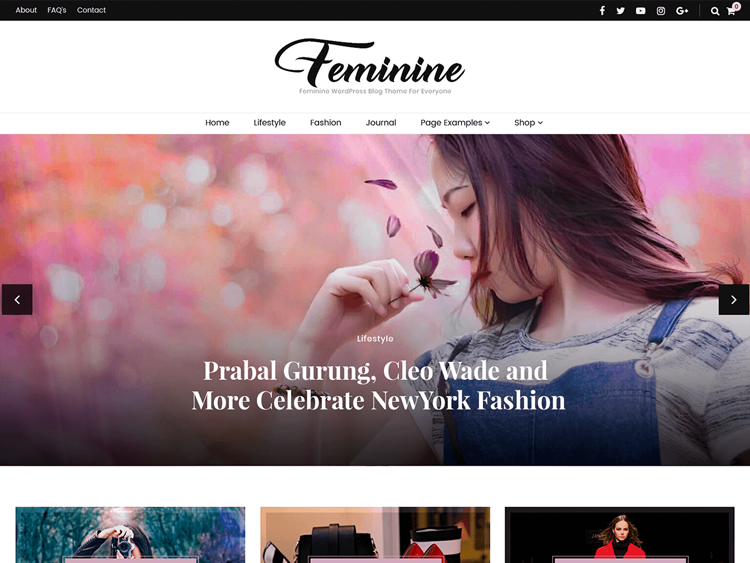Advance to next slide arrow
The height and width of the screenshot is (563, 750).
734,299
